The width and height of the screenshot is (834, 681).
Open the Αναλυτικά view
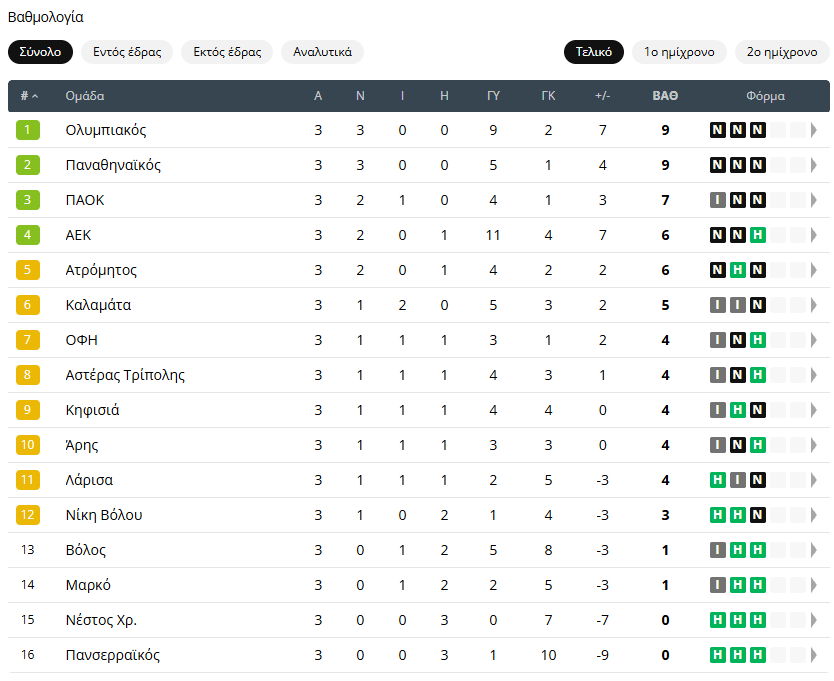click(322, 52)
